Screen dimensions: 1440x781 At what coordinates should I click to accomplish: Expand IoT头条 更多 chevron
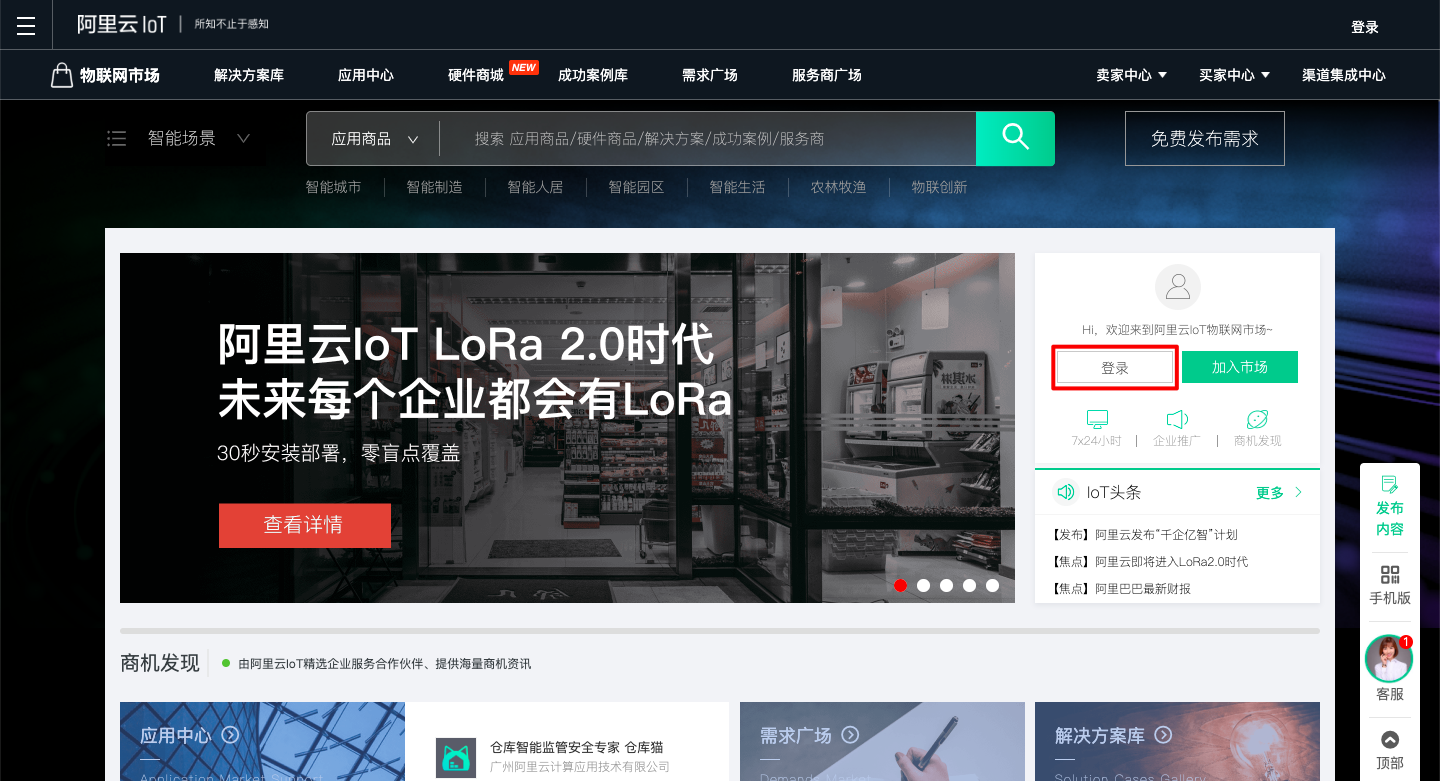(1299, 492)
